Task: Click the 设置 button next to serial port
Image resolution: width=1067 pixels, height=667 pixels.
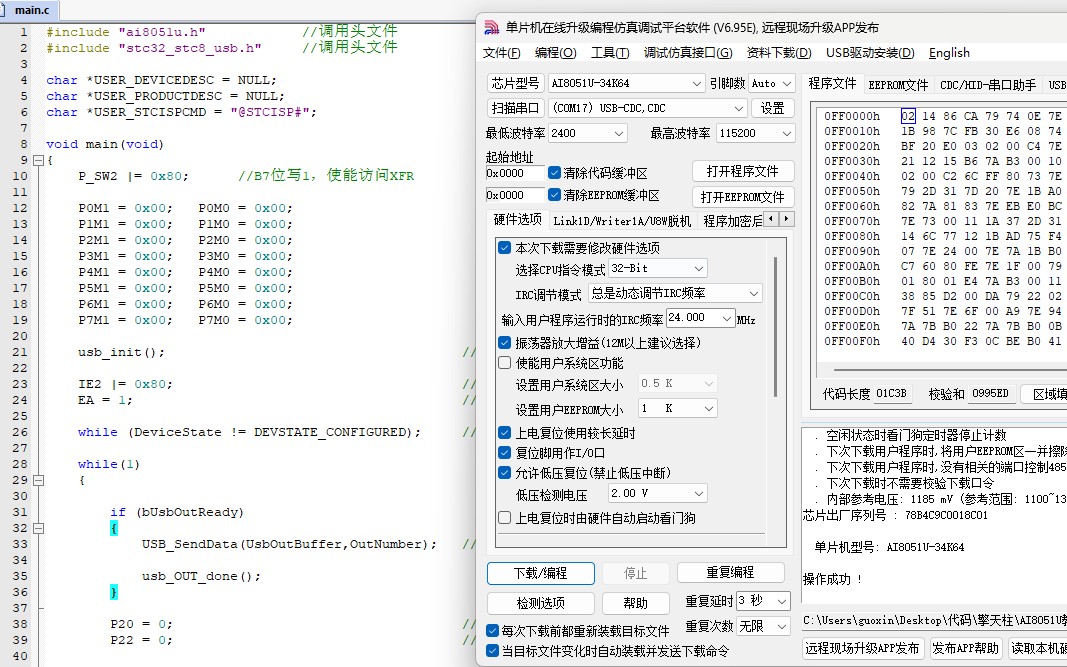Action: point(773,108)
